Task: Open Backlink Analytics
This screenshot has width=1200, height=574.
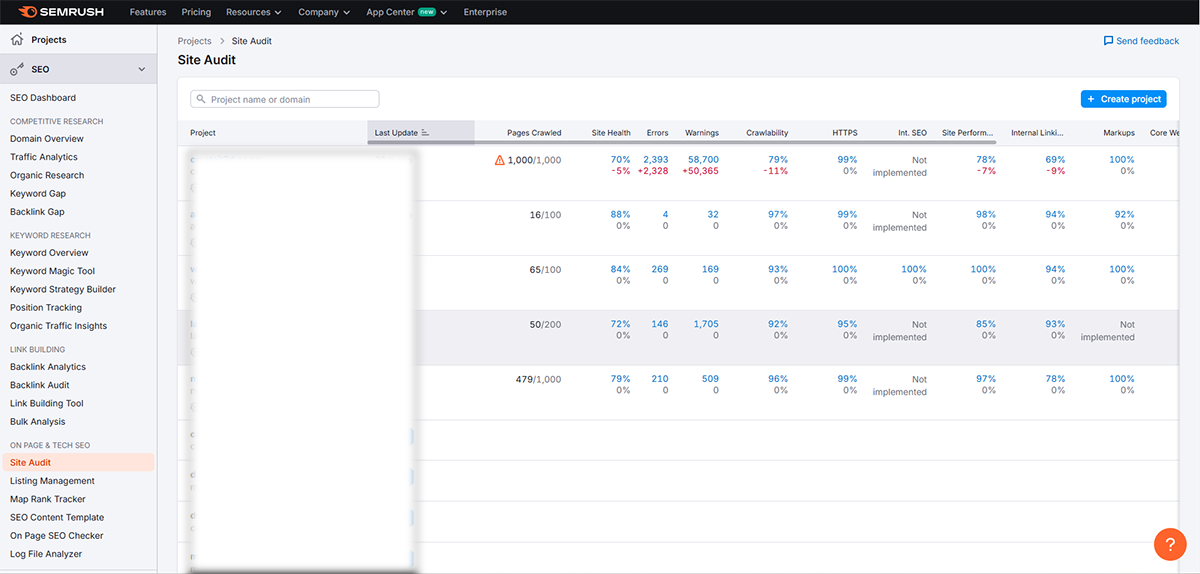Action: 48,367
